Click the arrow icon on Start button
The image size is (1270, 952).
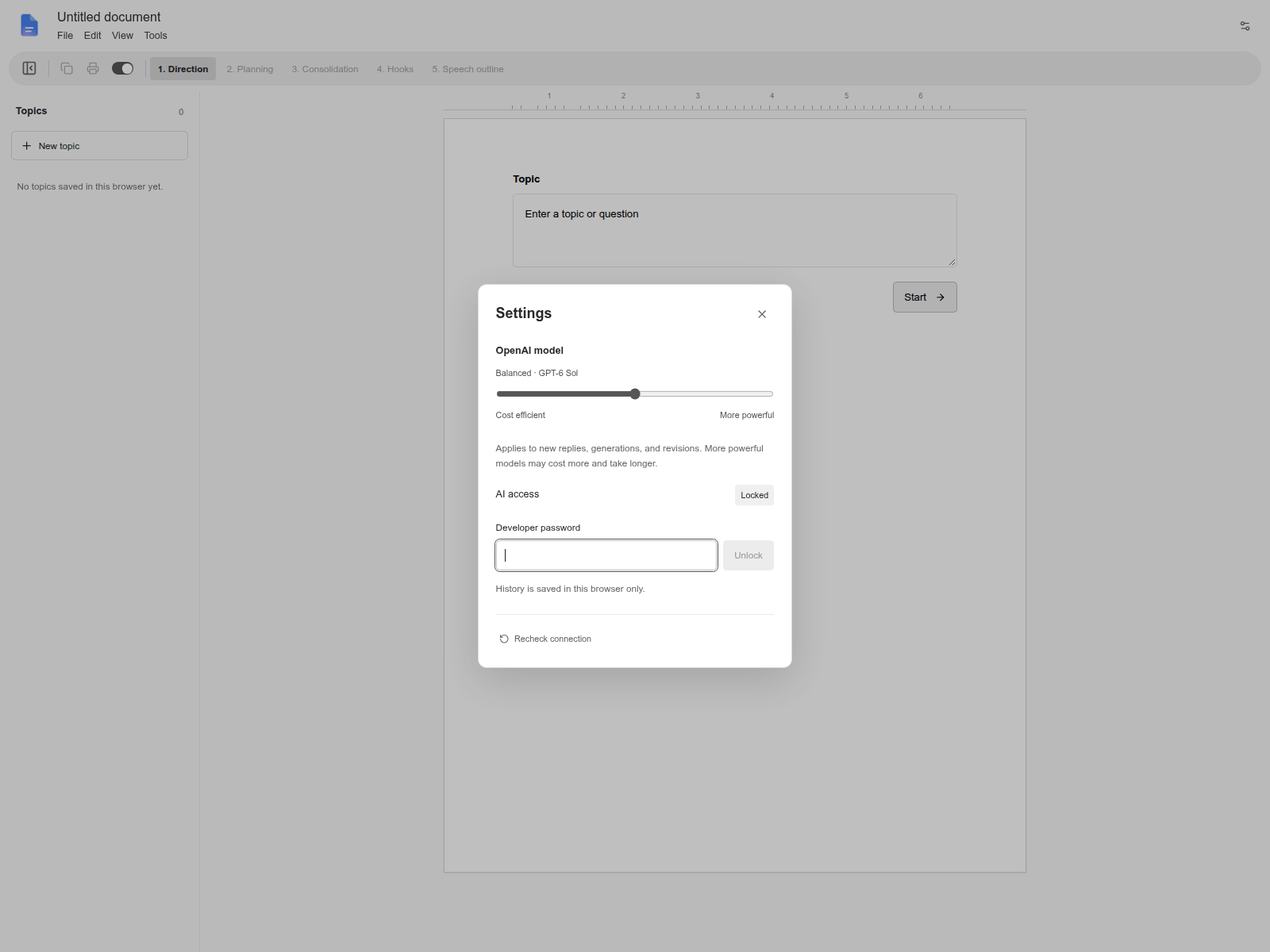coord(941,297)
